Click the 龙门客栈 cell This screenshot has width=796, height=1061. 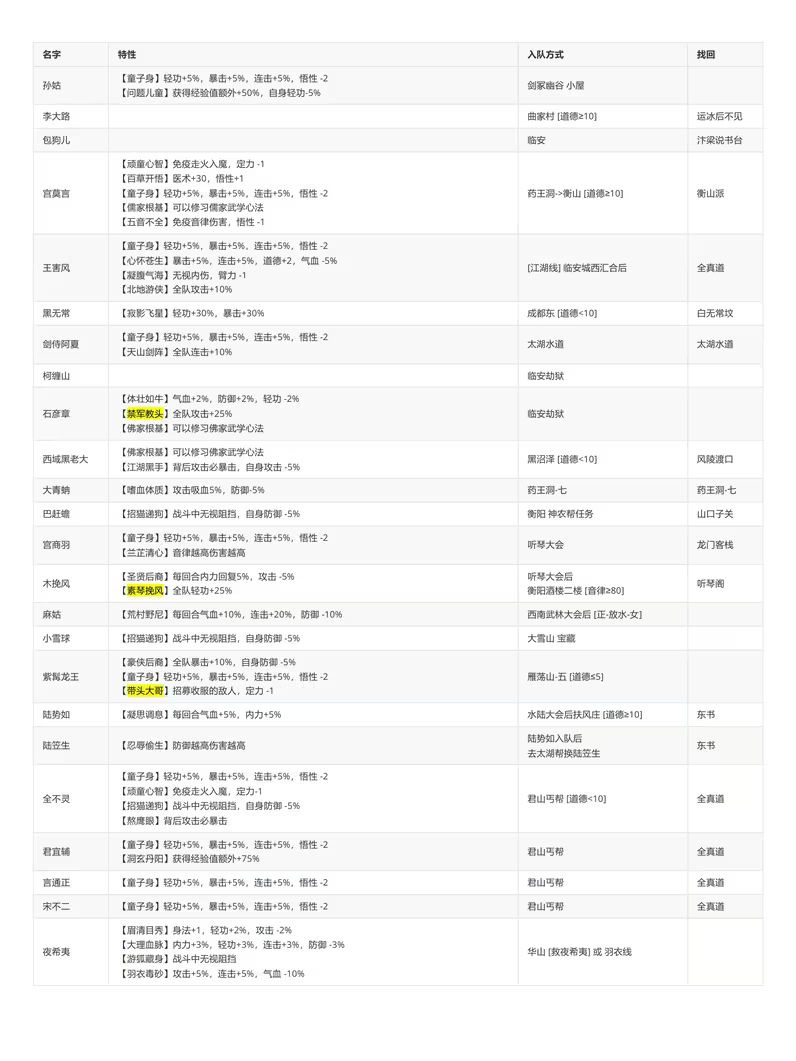tap(715, 545)
